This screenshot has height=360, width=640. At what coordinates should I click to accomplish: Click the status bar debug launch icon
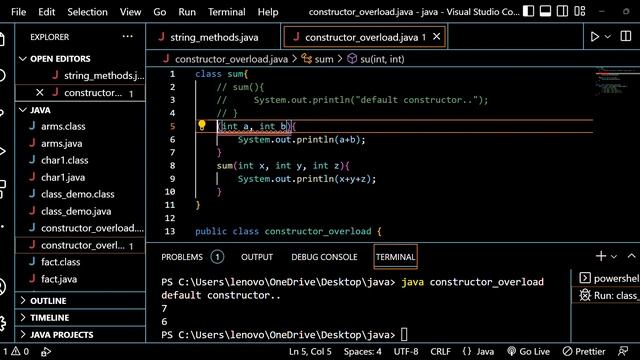[x=46, y=352]
